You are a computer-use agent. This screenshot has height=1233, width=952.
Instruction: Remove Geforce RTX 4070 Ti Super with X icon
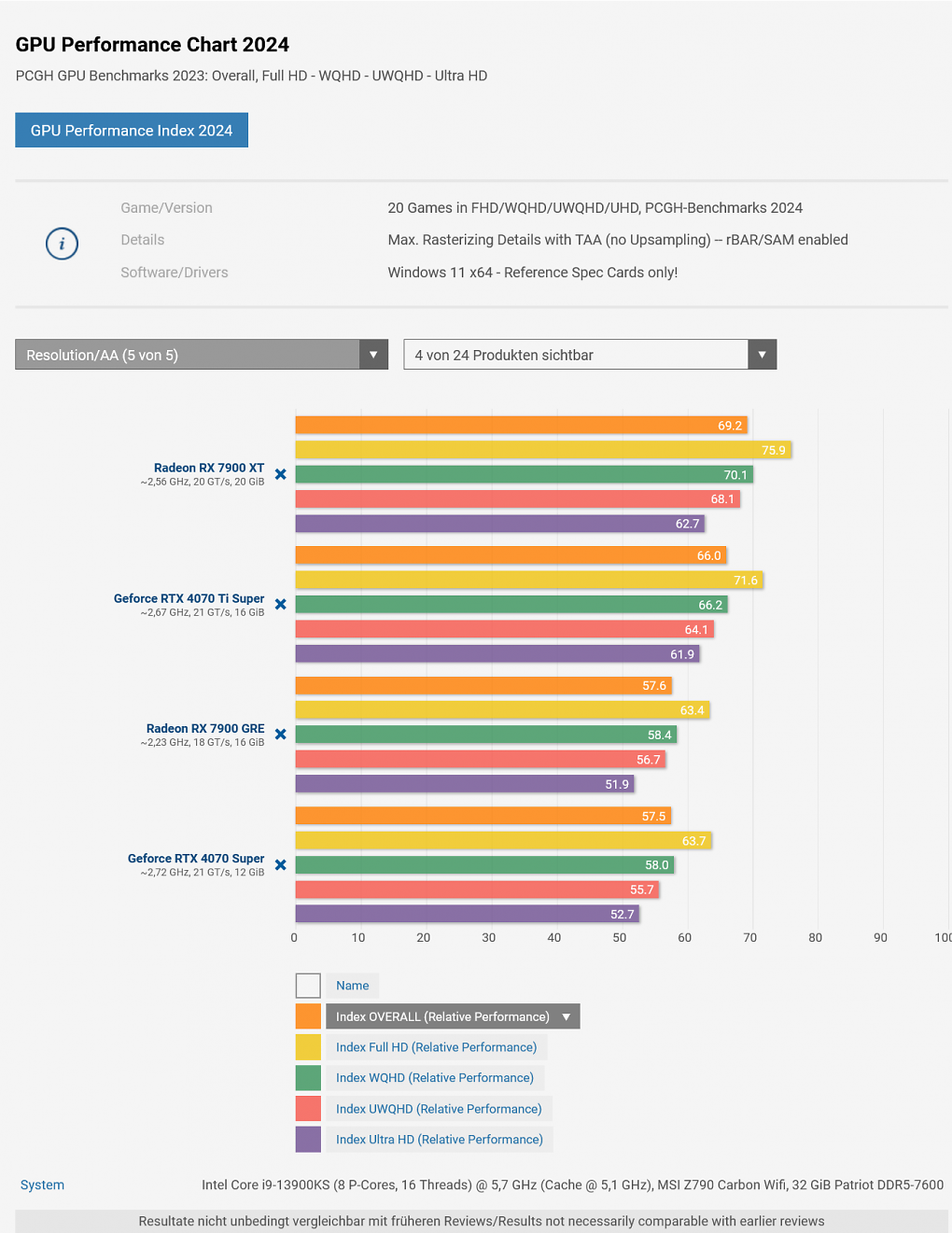click(280, 604)
